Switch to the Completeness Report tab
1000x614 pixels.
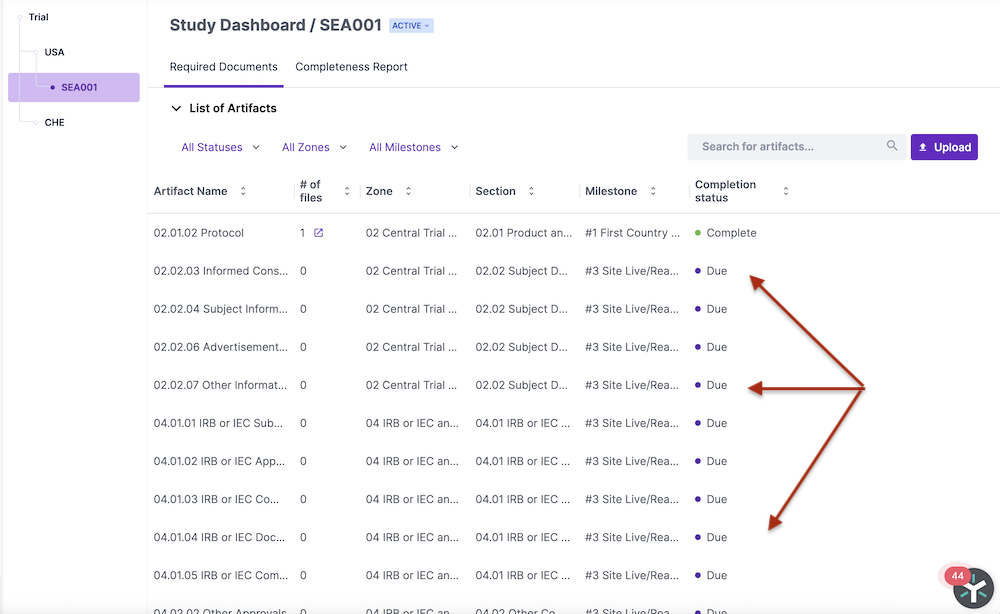tap(351, 67)
